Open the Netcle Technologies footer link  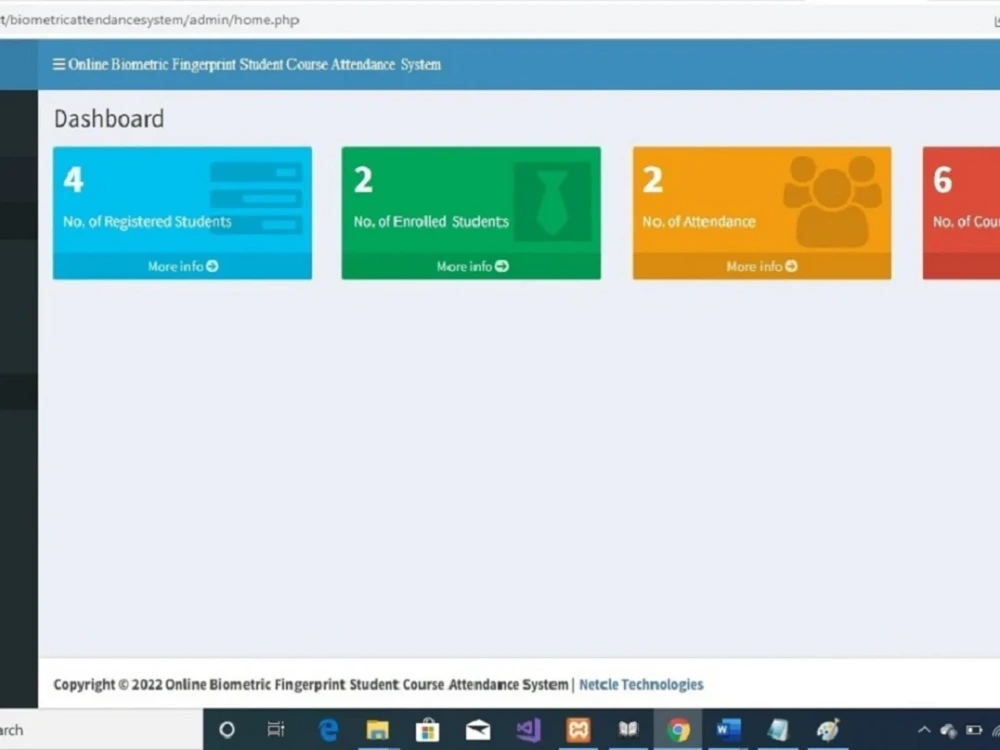coord(641,684)
